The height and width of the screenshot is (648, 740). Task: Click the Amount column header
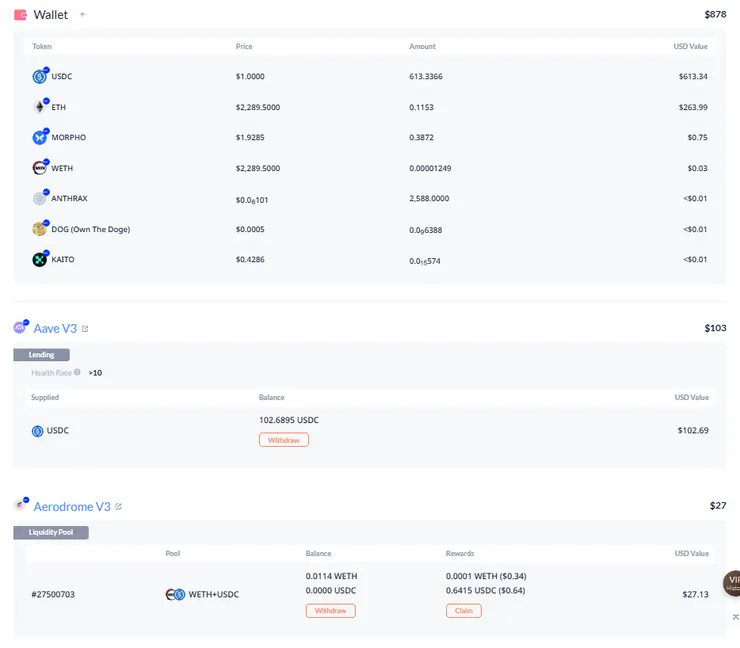pyautogui.click(x=422, y=46)
